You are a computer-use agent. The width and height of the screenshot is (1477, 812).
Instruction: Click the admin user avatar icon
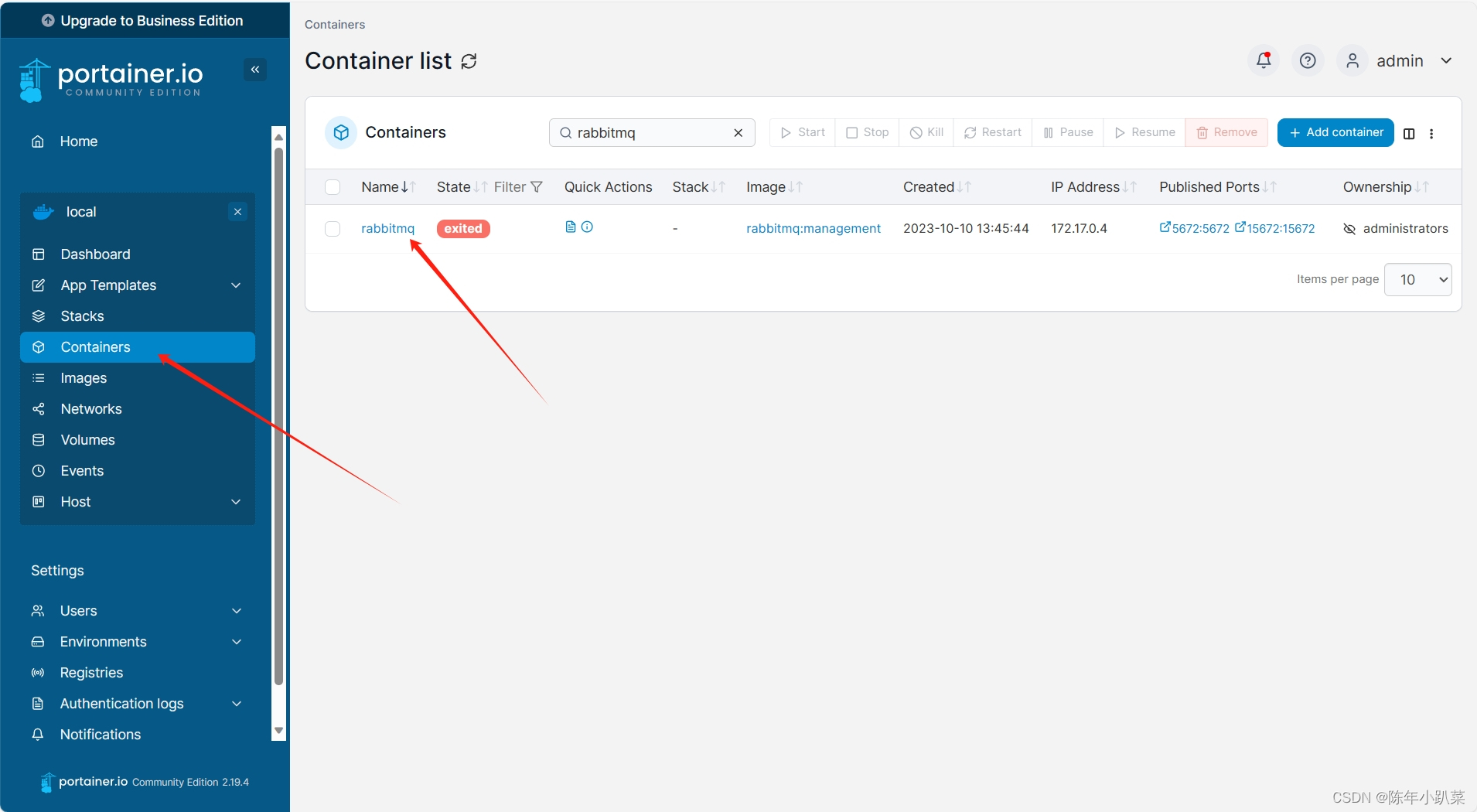click(1352, 60)
